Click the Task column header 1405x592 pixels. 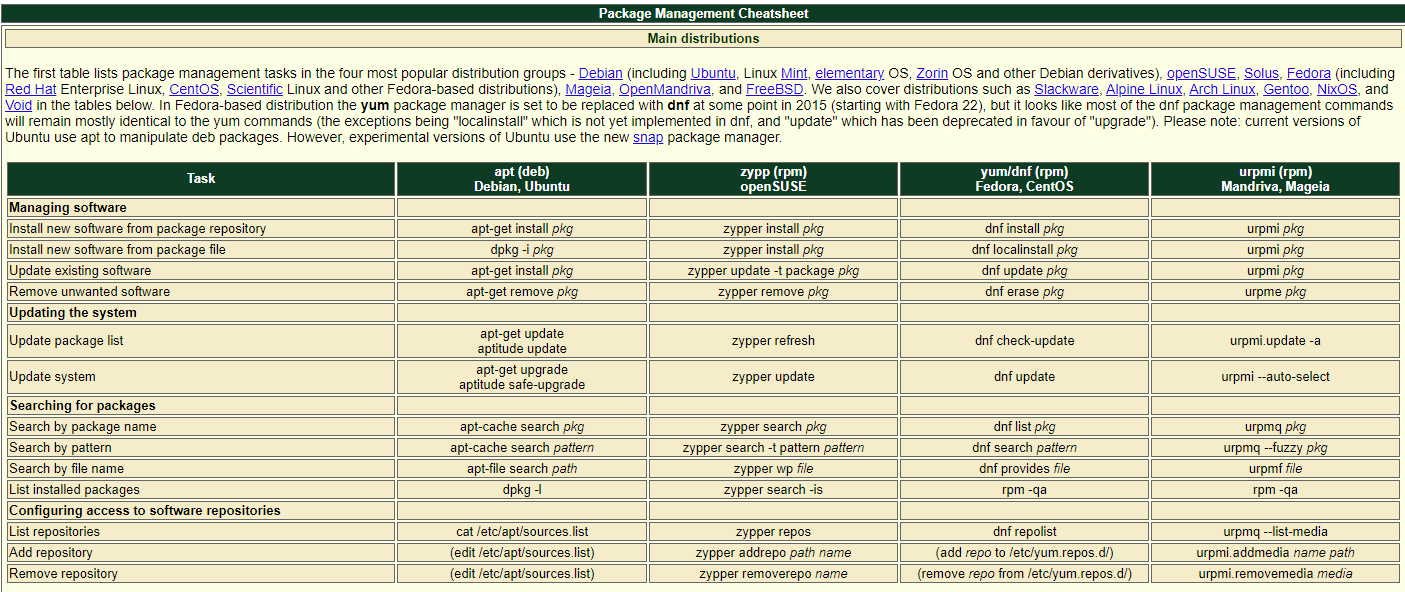(x=201, y=179)
